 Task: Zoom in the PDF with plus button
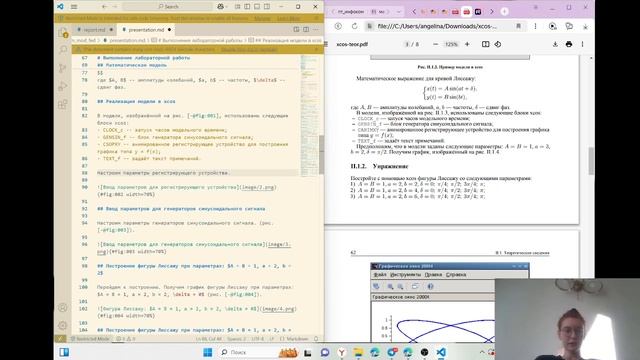click(467, 44)
